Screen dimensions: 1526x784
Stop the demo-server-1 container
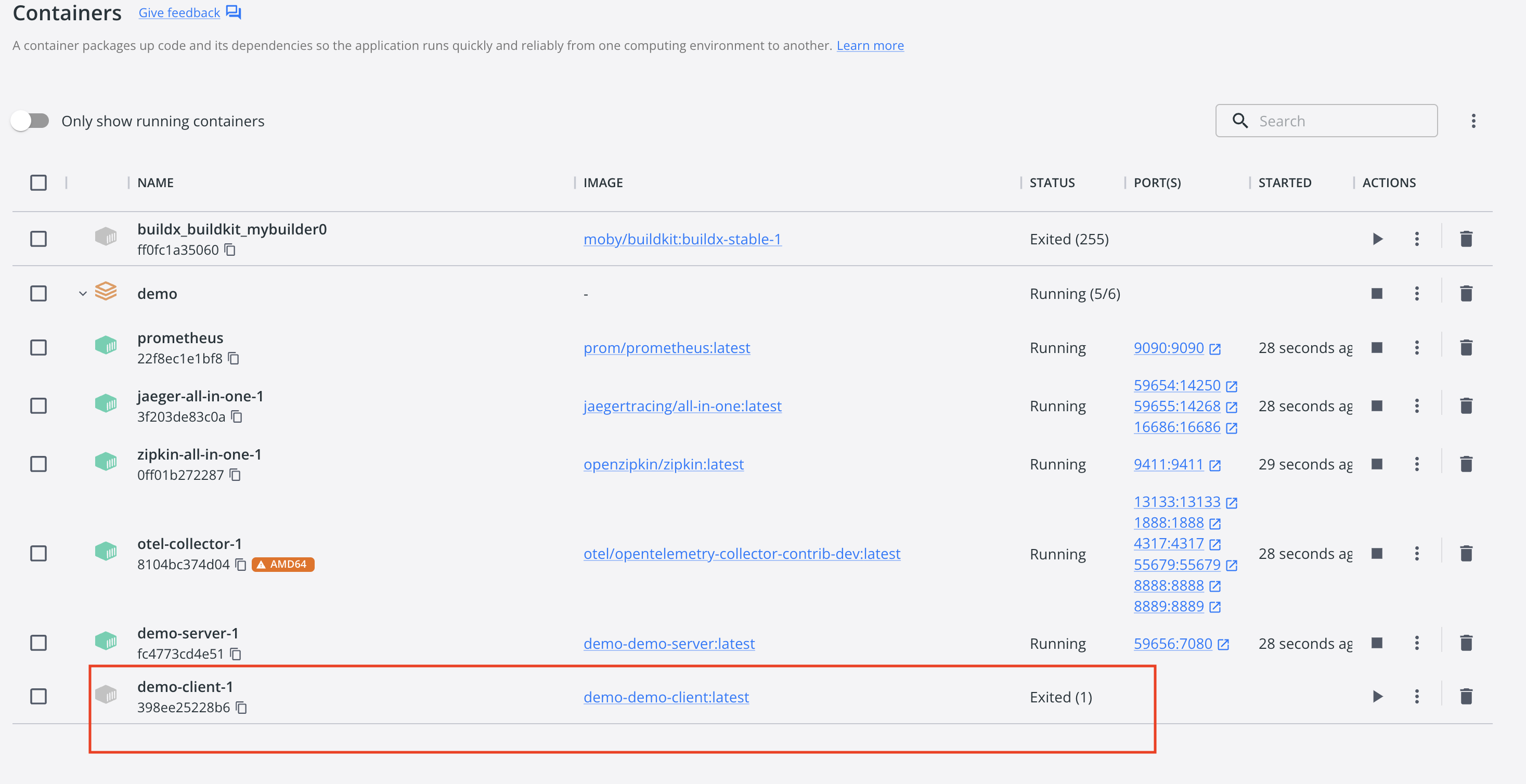tap(1377, 643)
